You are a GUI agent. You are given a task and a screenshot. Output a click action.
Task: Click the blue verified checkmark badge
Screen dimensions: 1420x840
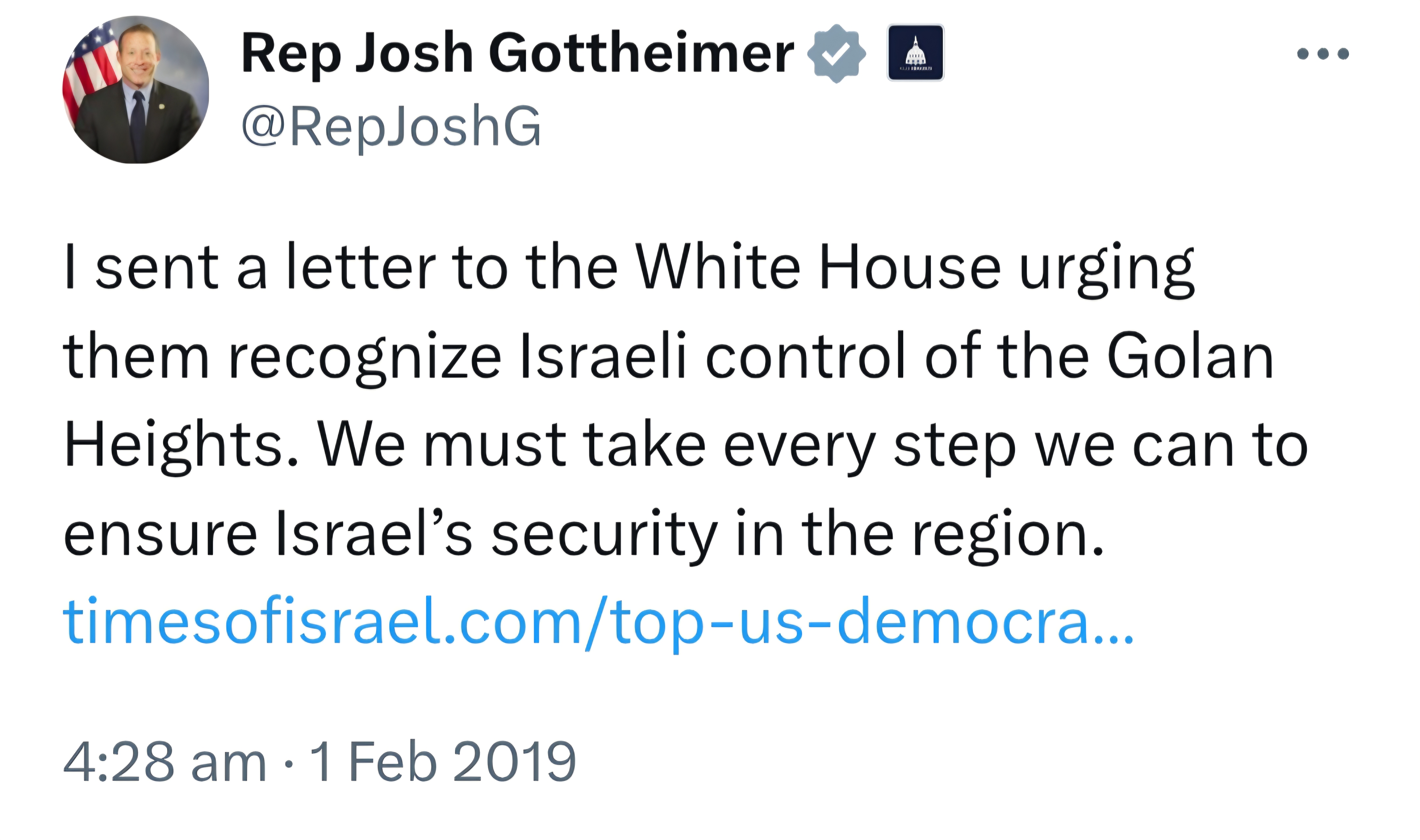[836, 53]
